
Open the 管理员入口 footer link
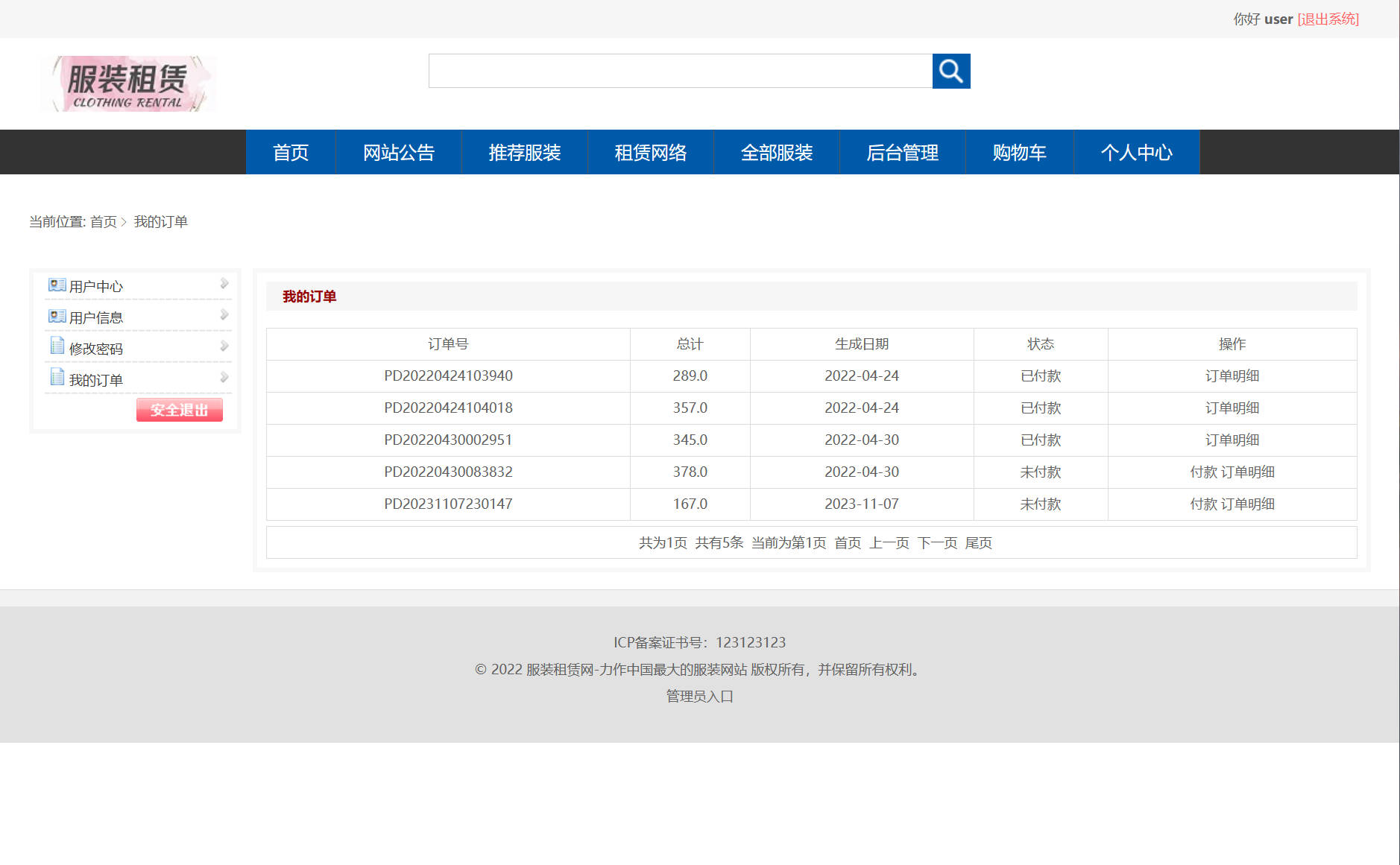click(x=699, y=696)
